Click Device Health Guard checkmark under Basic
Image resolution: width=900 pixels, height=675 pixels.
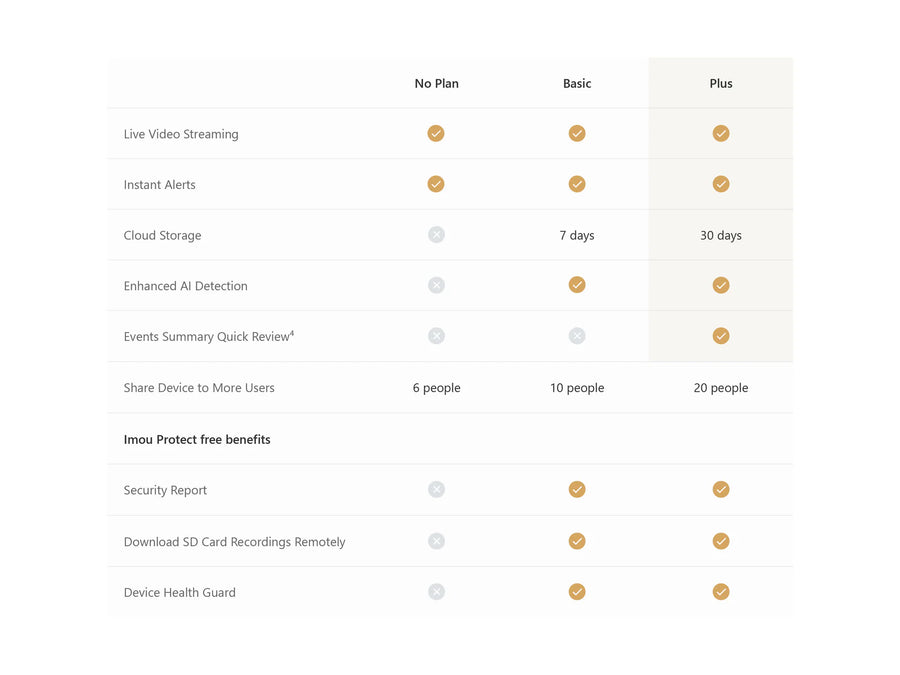(577, 592)
